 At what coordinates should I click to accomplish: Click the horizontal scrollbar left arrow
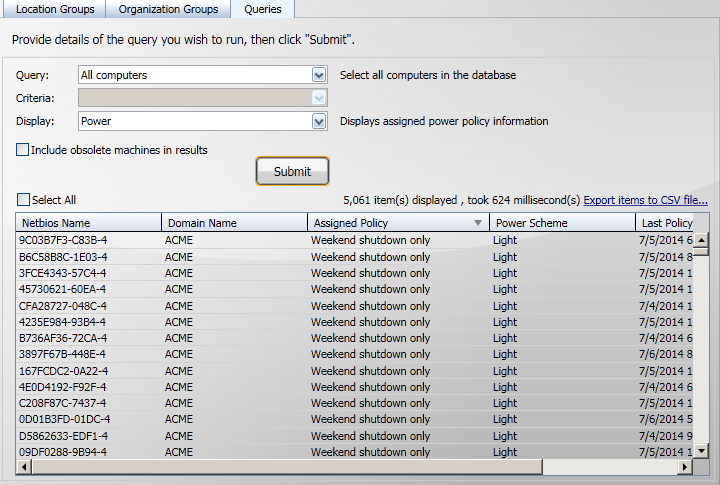coord(24,467)
